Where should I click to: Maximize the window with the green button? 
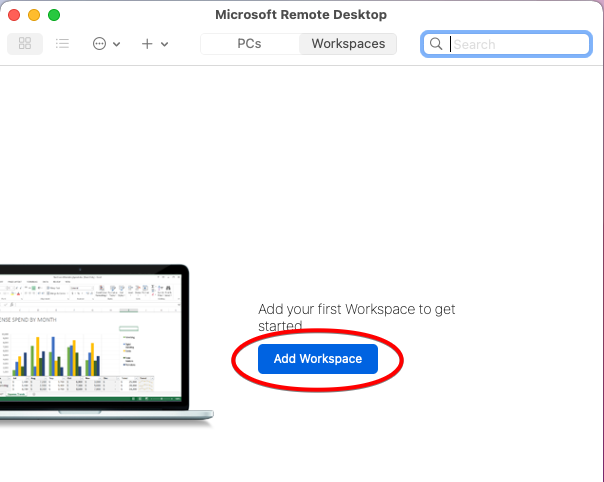tap(54, 15)
